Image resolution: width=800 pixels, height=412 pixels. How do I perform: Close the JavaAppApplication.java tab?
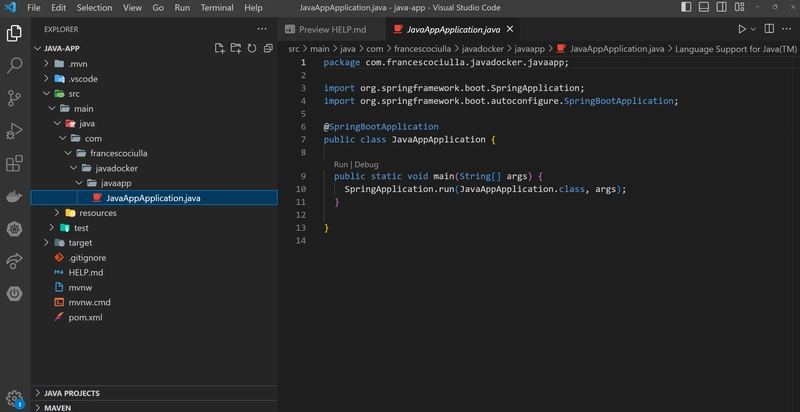(x=509, y=29)
